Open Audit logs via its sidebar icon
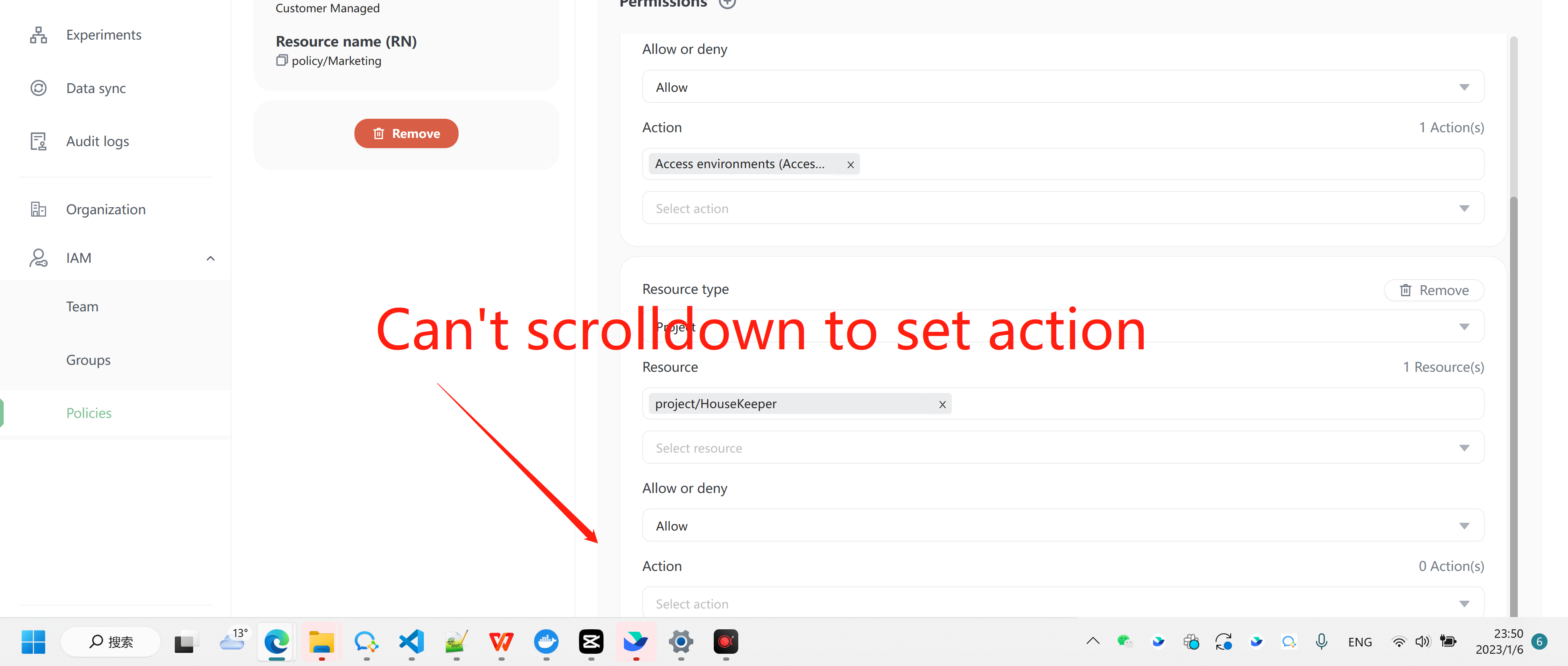 tap(38, 140)
